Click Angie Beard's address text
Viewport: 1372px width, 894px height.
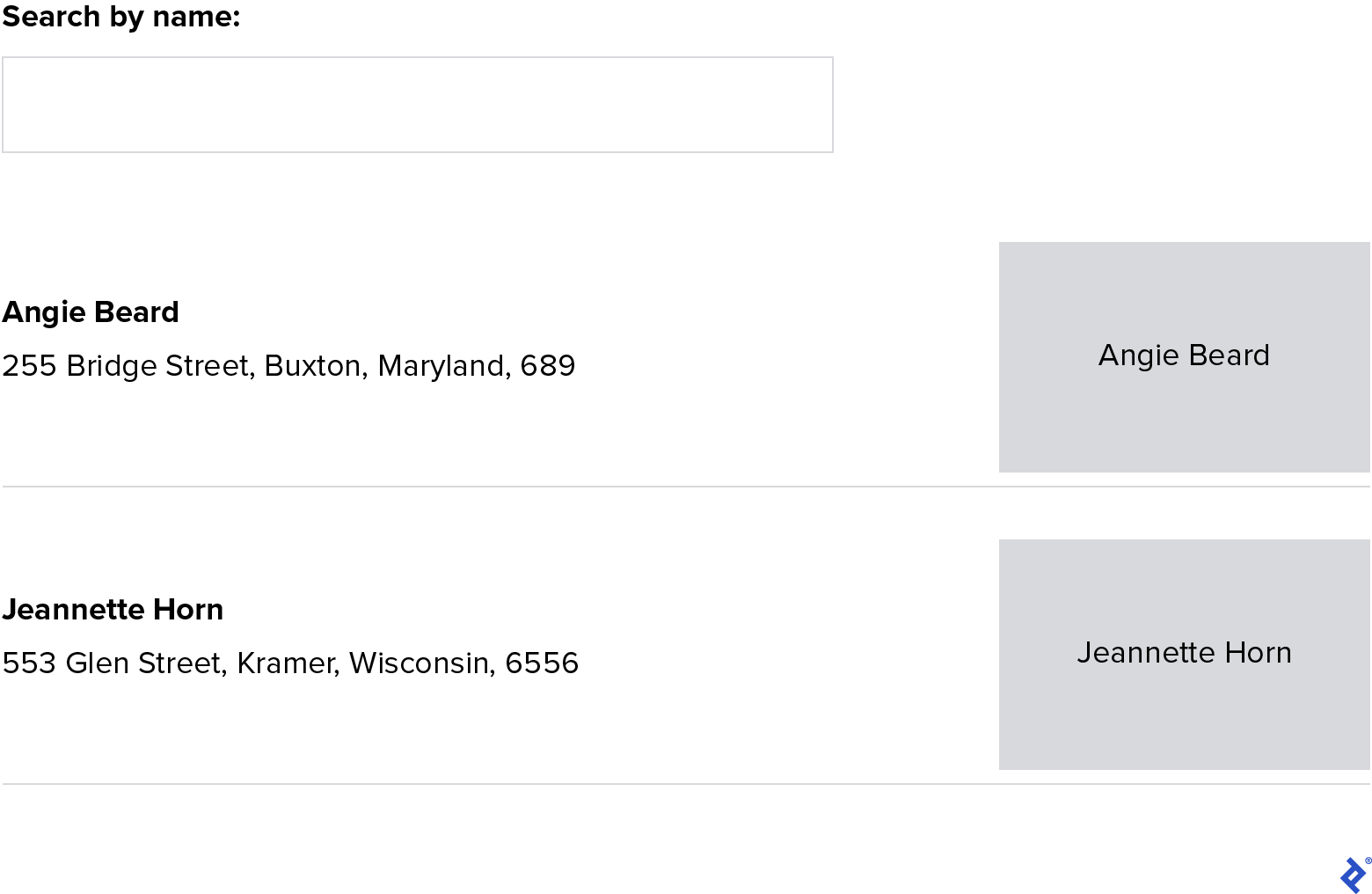(288, 365)
